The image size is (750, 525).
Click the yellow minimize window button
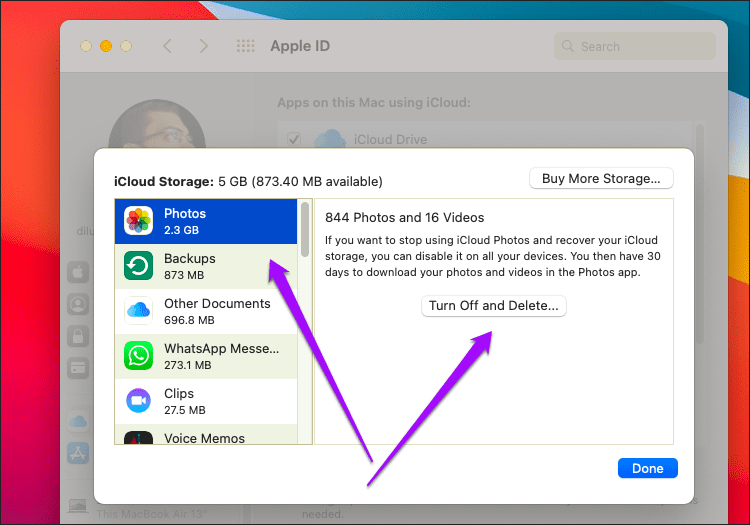106,46
